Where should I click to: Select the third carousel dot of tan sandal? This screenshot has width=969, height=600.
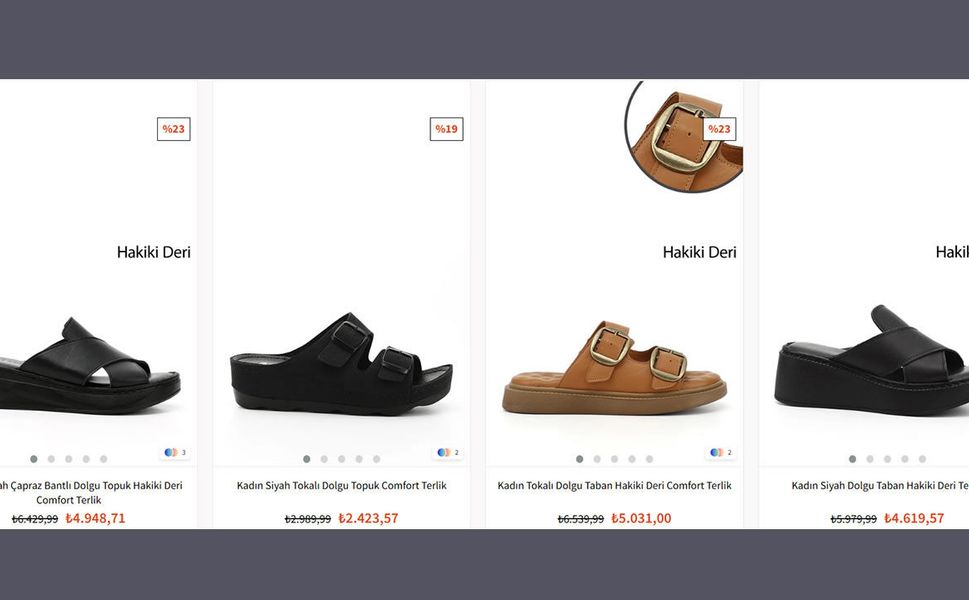pos(614,459)
